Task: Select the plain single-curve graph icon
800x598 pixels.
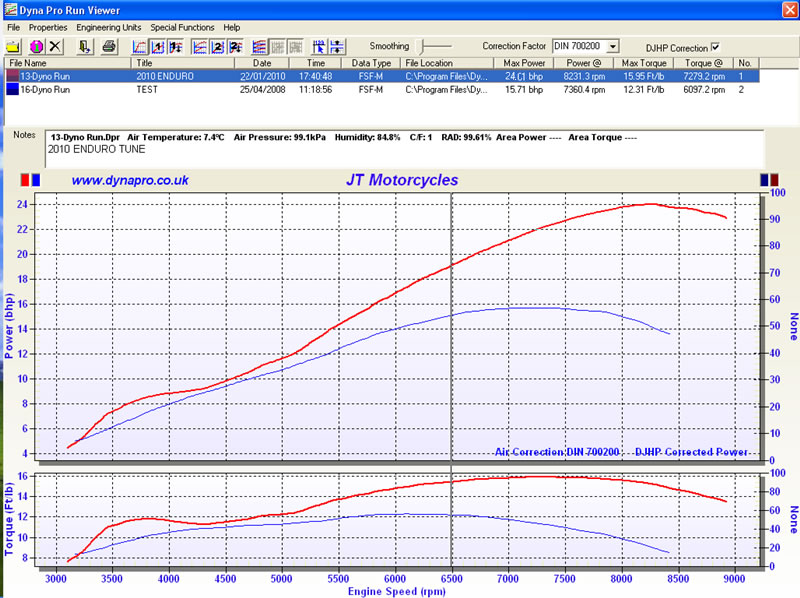Action: (x=139, y=47)
